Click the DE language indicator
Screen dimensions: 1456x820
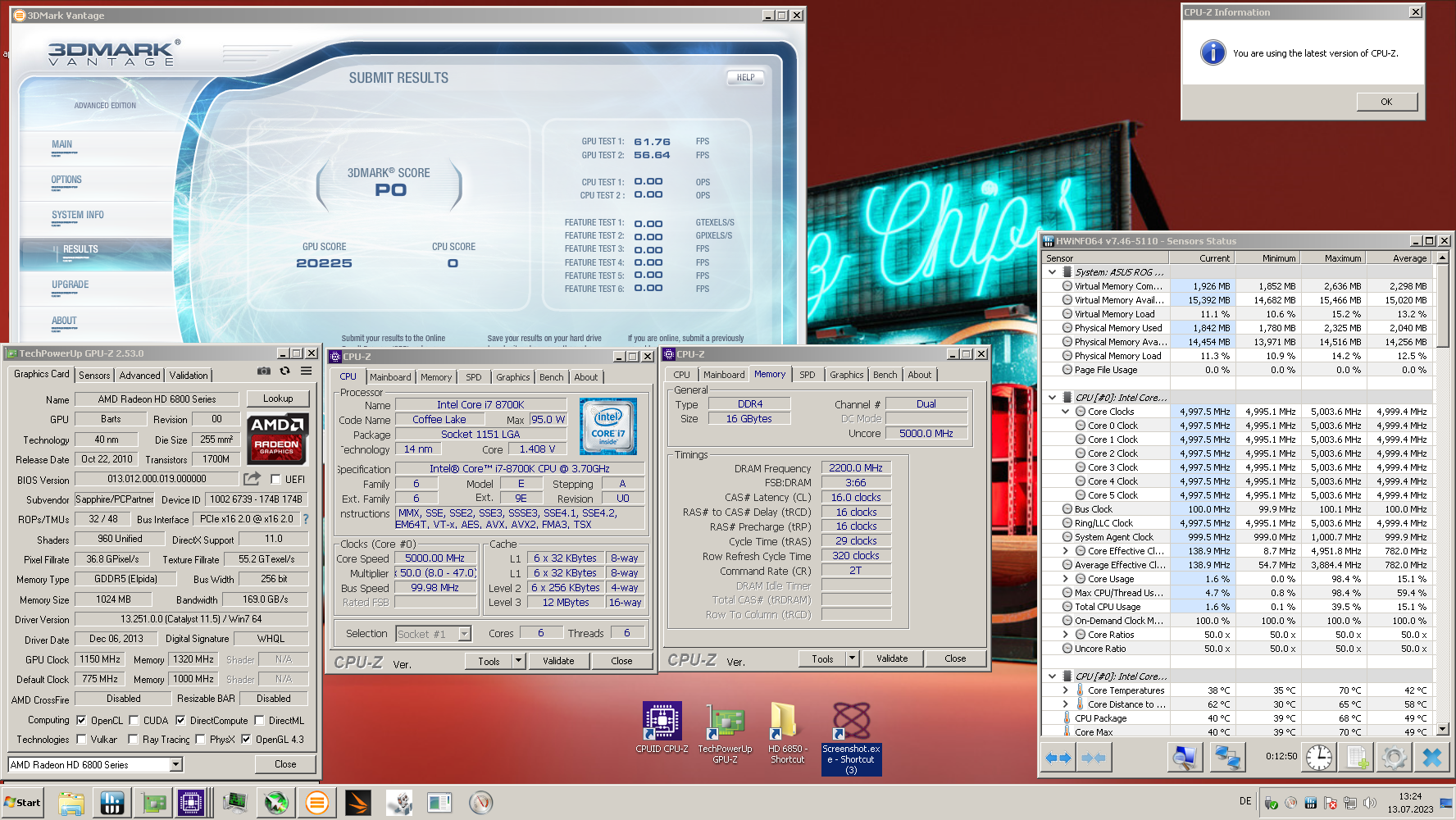coord(1245,801)
